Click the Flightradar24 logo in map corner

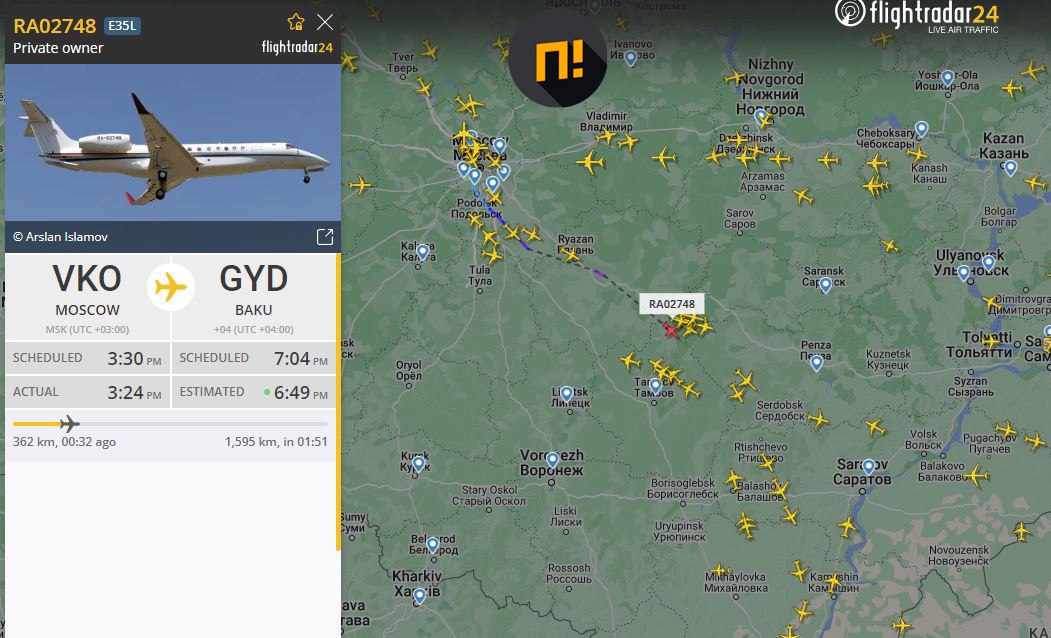(x=917, y=16)
